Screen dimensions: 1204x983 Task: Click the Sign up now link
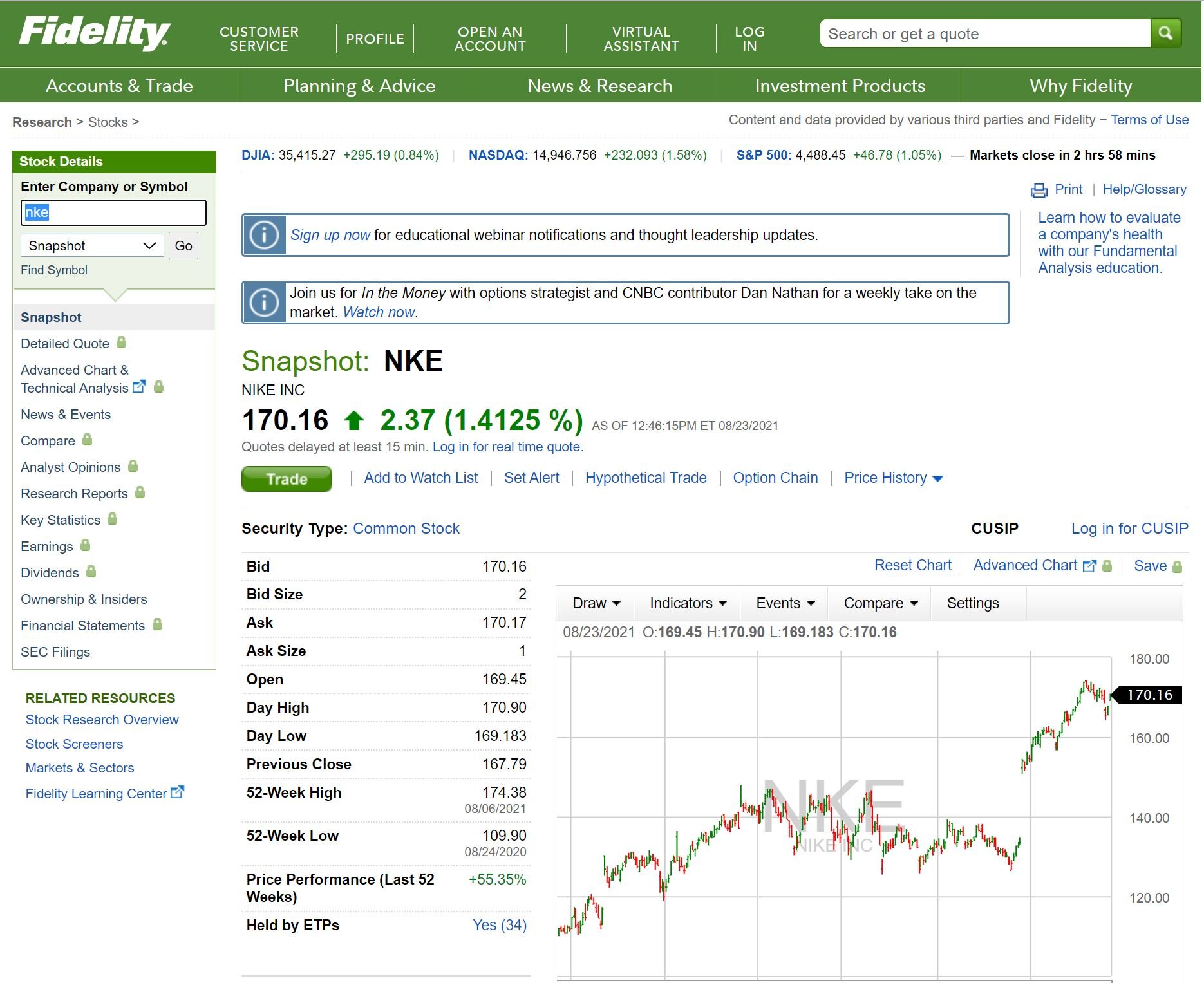330,235
